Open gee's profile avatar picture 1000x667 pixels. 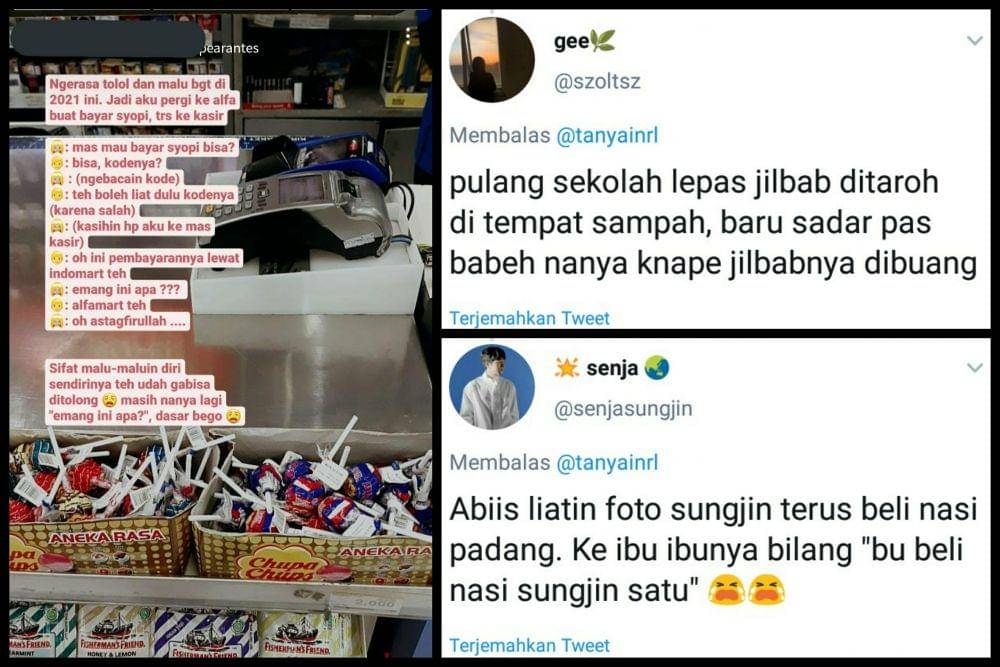click(492, 60)
